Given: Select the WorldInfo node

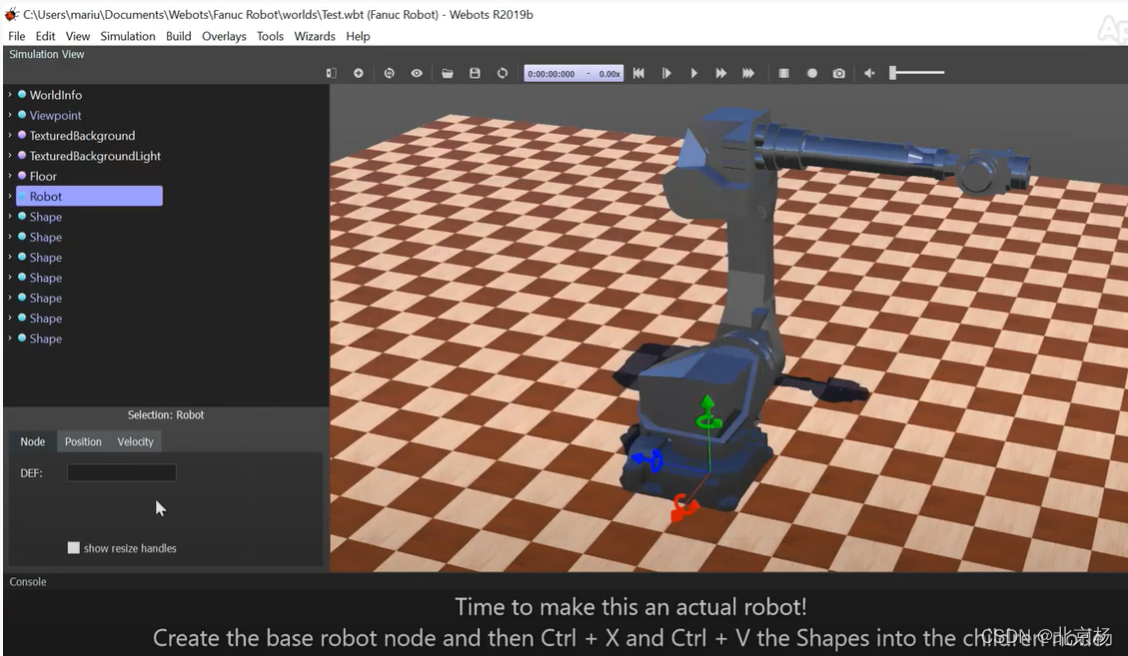Looking at the screenshot, I should (x=55, y=95).
